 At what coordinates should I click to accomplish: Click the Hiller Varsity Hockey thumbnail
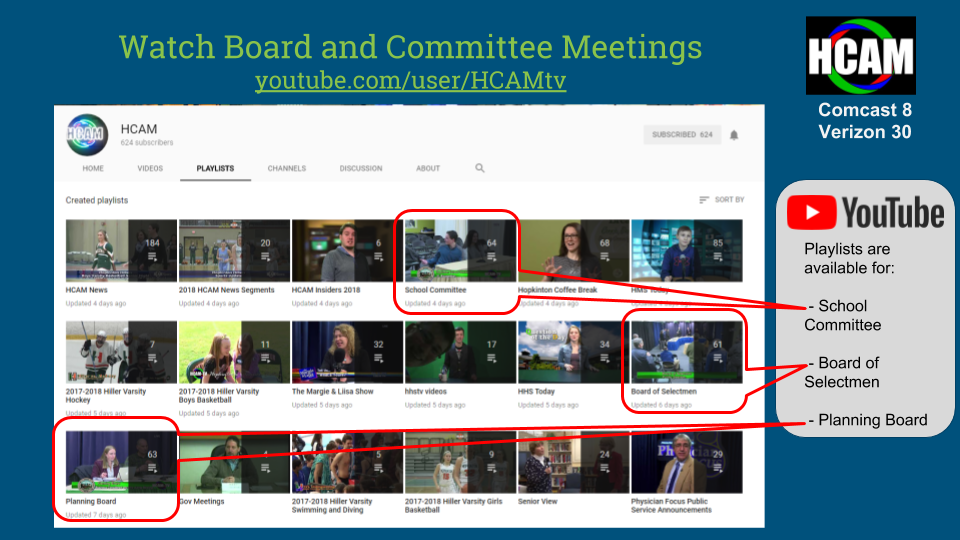tap(121, 352)
